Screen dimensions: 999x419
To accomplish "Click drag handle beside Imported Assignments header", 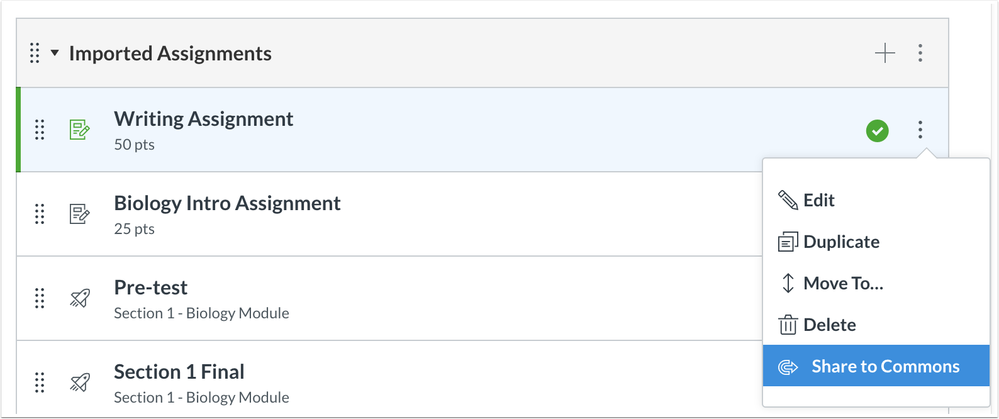I will pyautogui.click(x=35, y=54).
